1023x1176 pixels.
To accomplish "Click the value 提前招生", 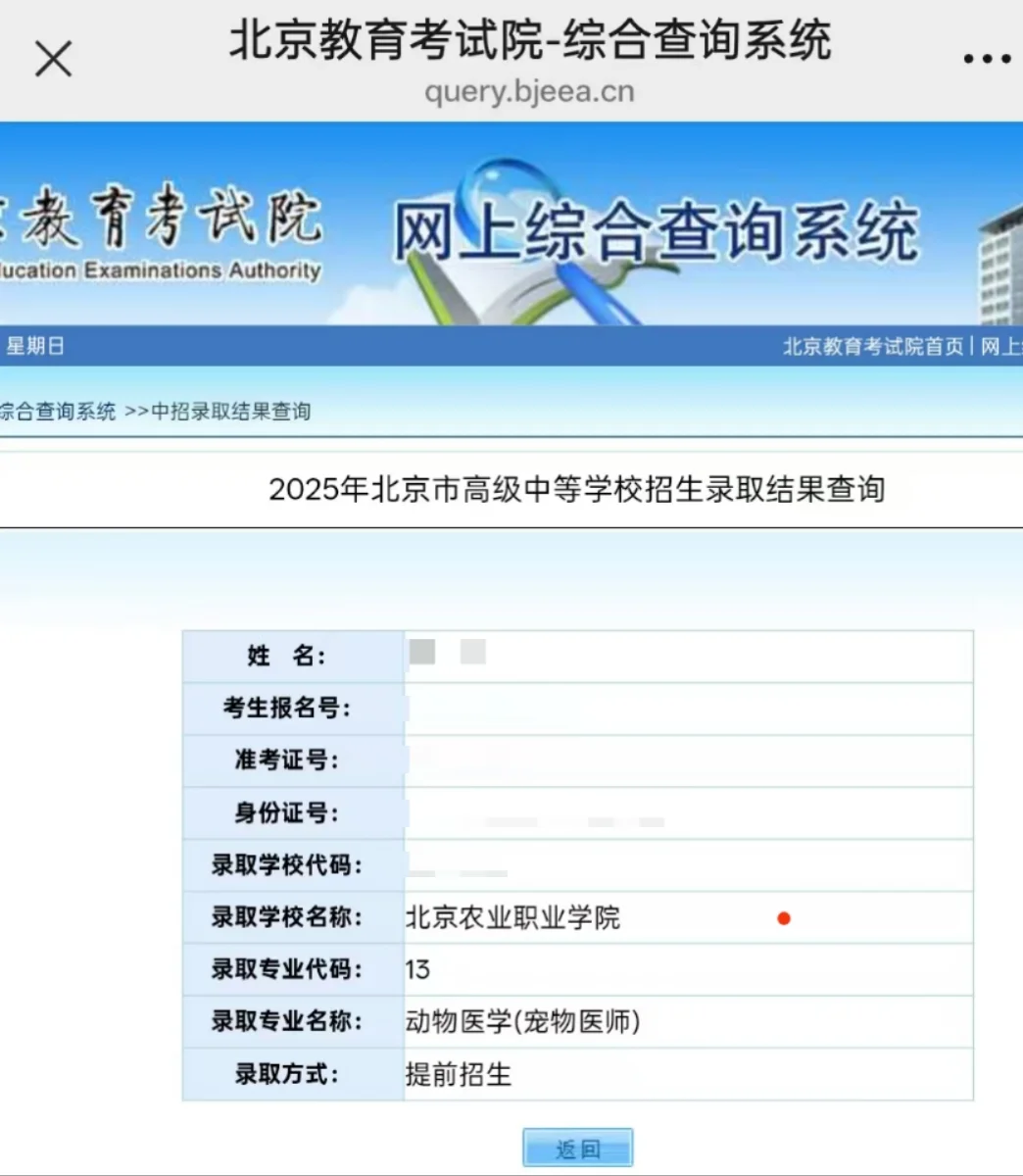I will 459,1075.
